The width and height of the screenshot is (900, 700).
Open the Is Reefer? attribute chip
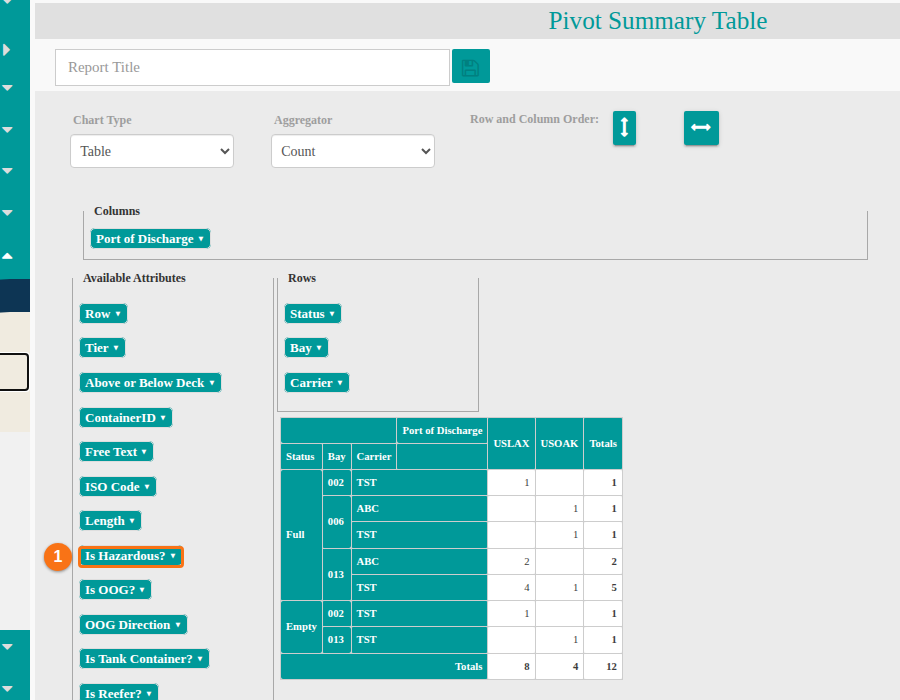119,693
